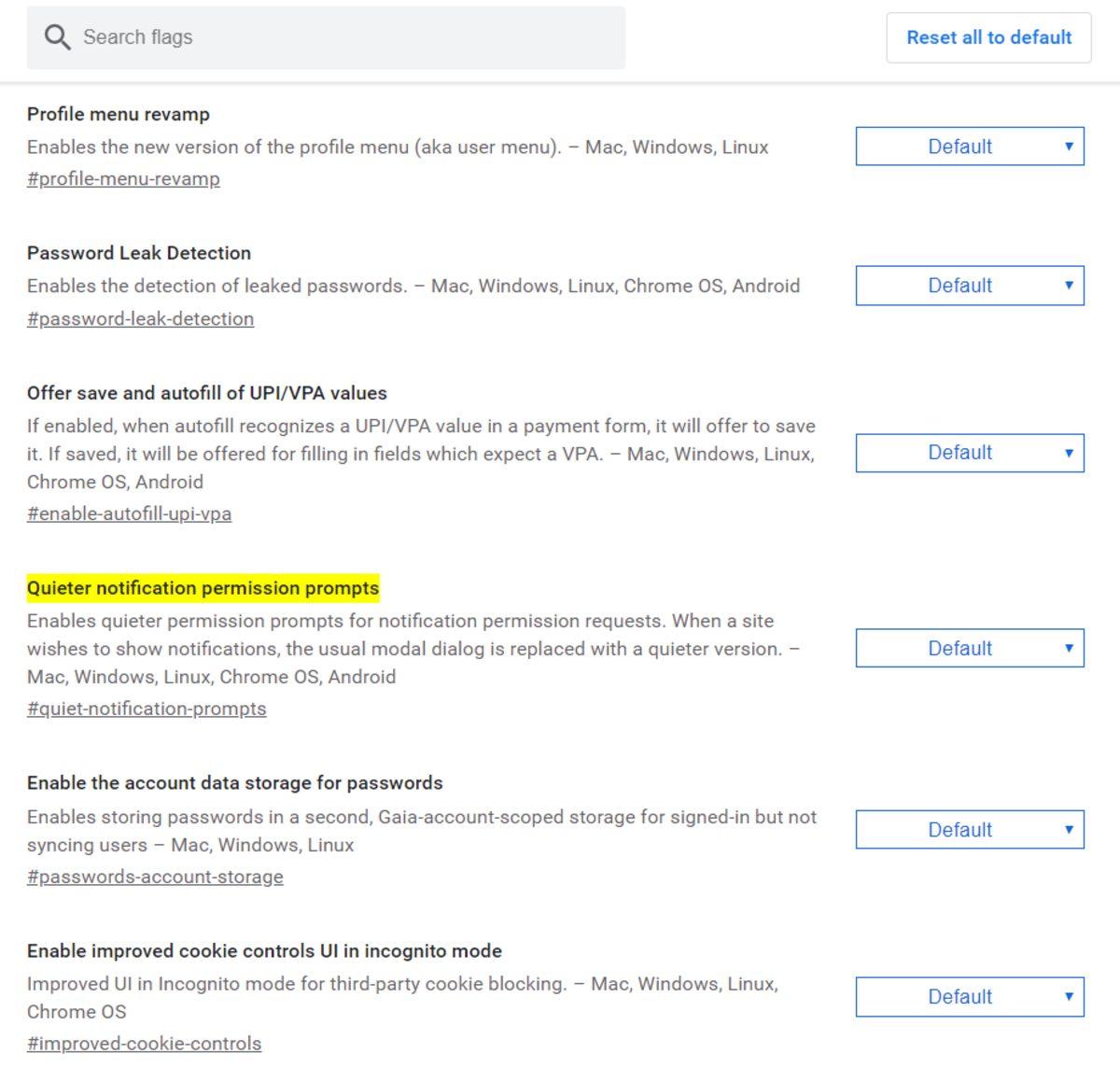Image resolution: width=1120 pixels, height=1067 pixels.
Task: Focus the Search flags input field
Action: [x=345, y=37]
